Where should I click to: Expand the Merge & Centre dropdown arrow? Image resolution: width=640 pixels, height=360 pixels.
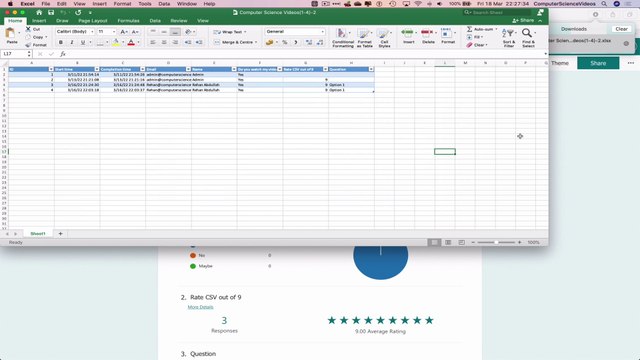256,42
